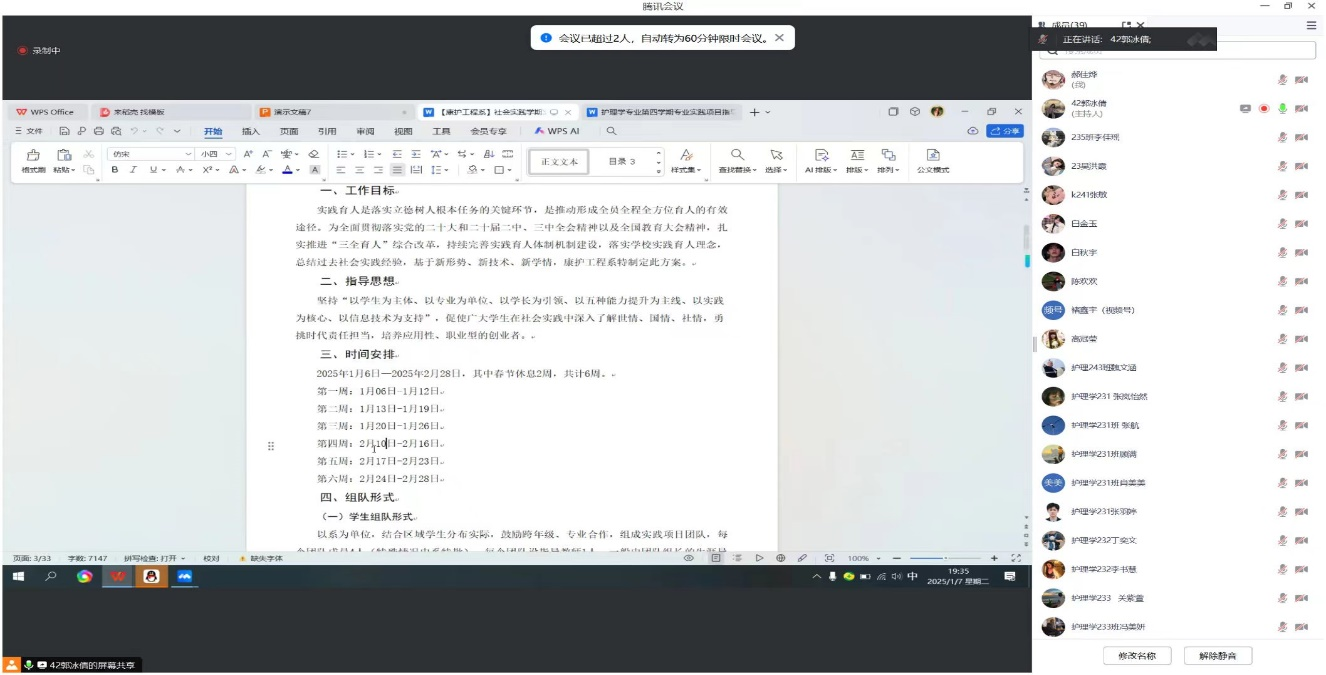Open the 演示文稿7 document tab
1326x675 pixels.
pos(294,112)
